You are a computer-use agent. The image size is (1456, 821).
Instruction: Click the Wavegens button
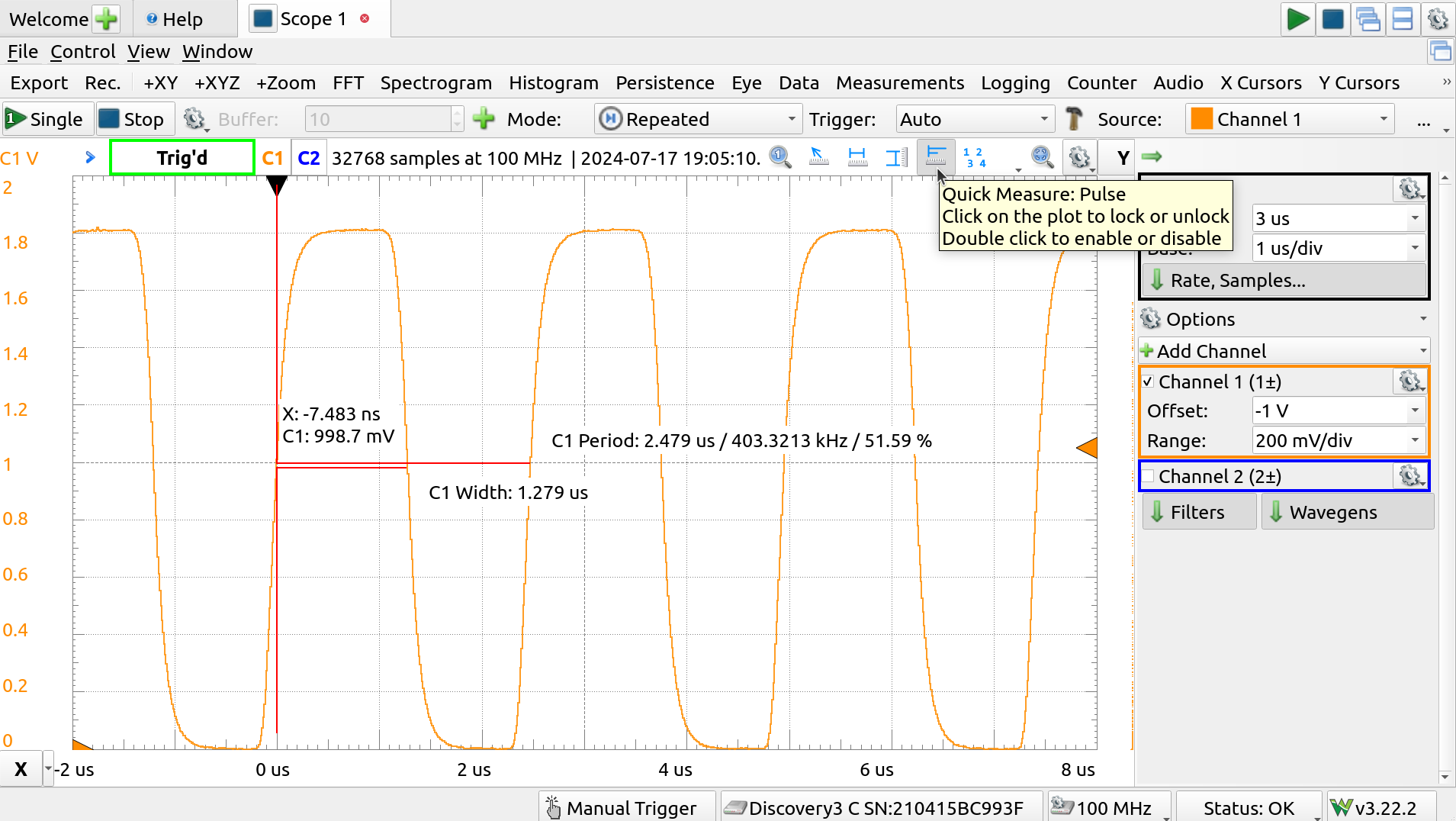tap(1347, 512)
